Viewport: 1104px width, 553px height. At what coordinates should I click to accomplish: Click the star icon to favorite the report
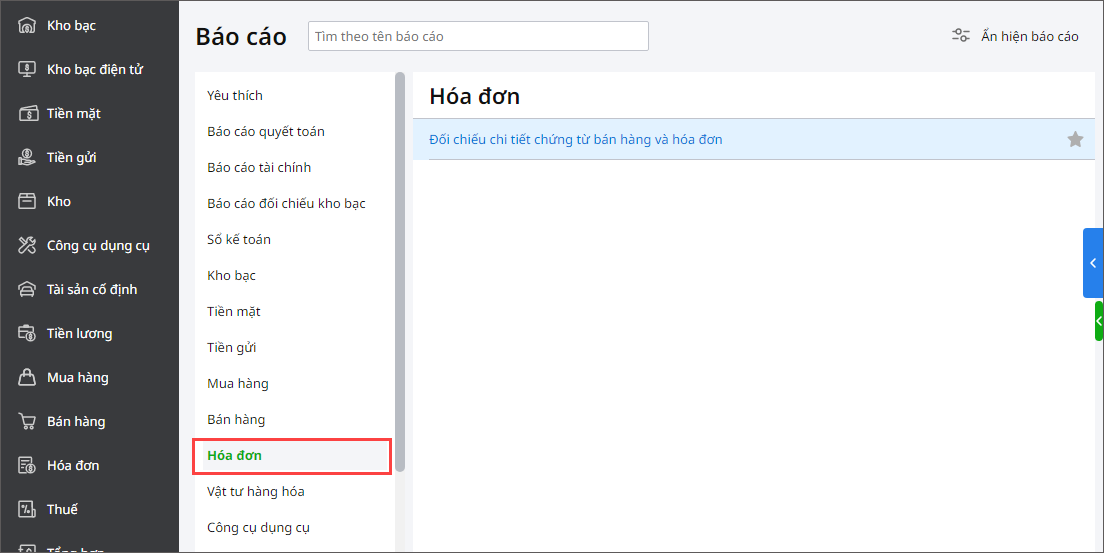click(x=1075, y=139)
